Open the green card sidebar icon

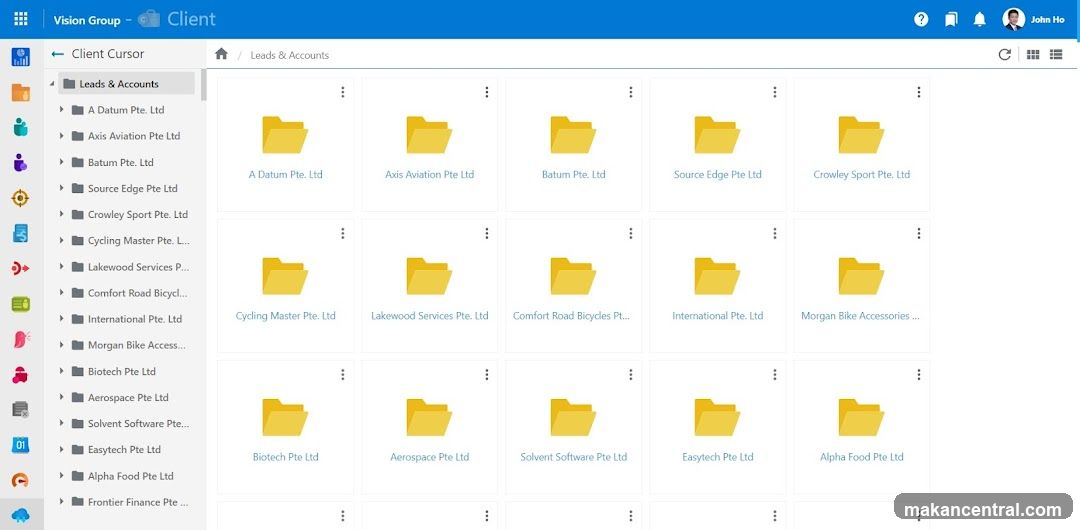coord(21,304)
